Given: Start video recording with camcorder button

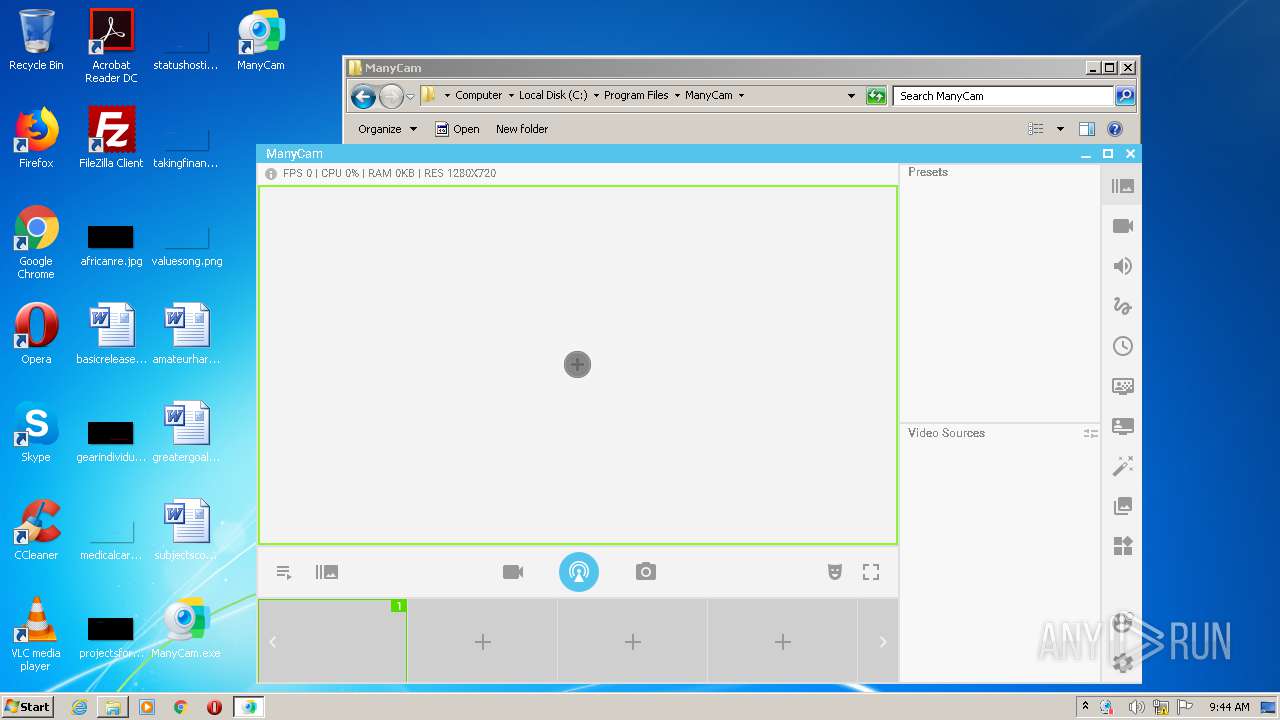Looking at the screenshot, I should pyautogui.click(x=513, y=572).
